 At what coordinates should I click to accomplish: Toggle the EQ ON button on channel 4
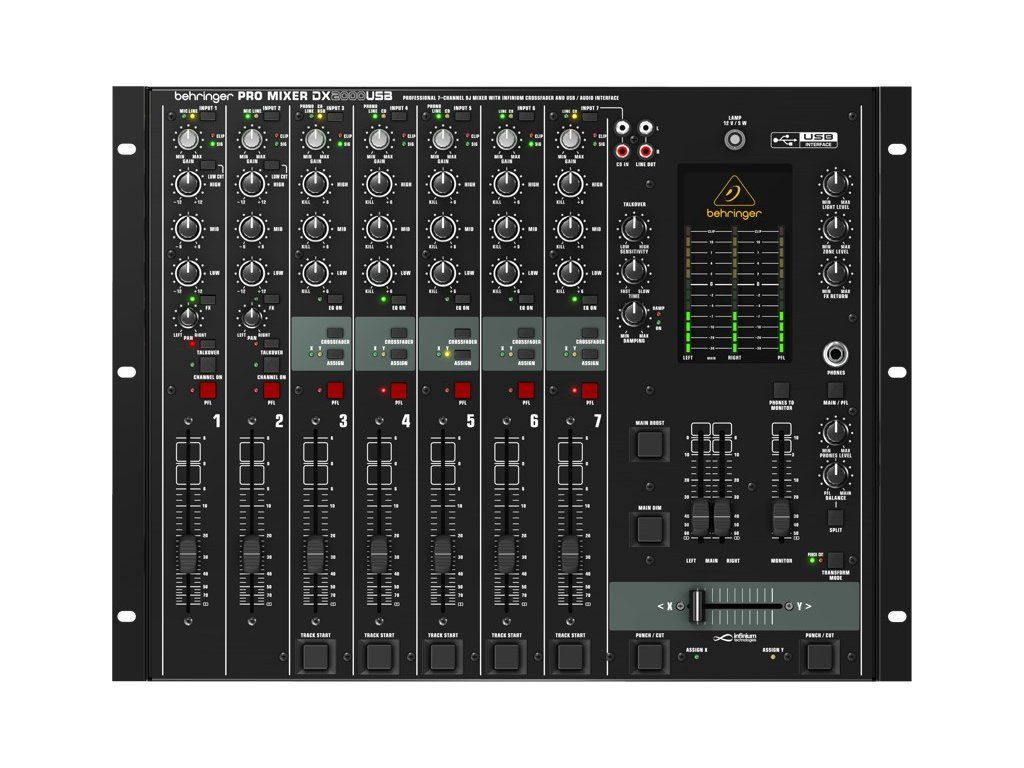(x=398, y=300)
